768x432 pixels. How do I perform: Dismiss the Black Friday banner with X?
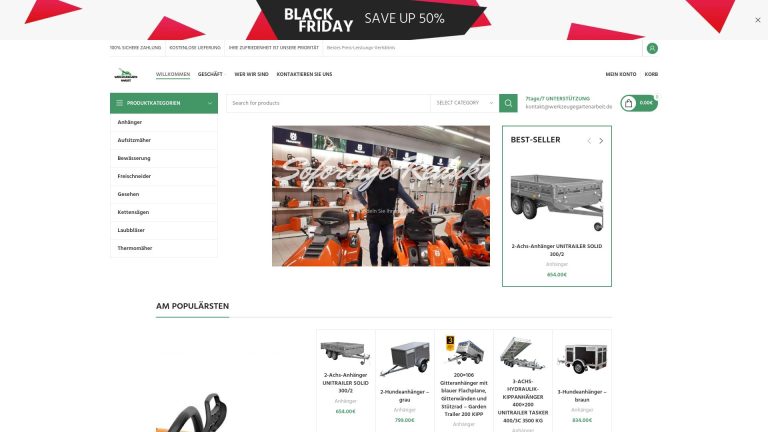tap(758, 20)
